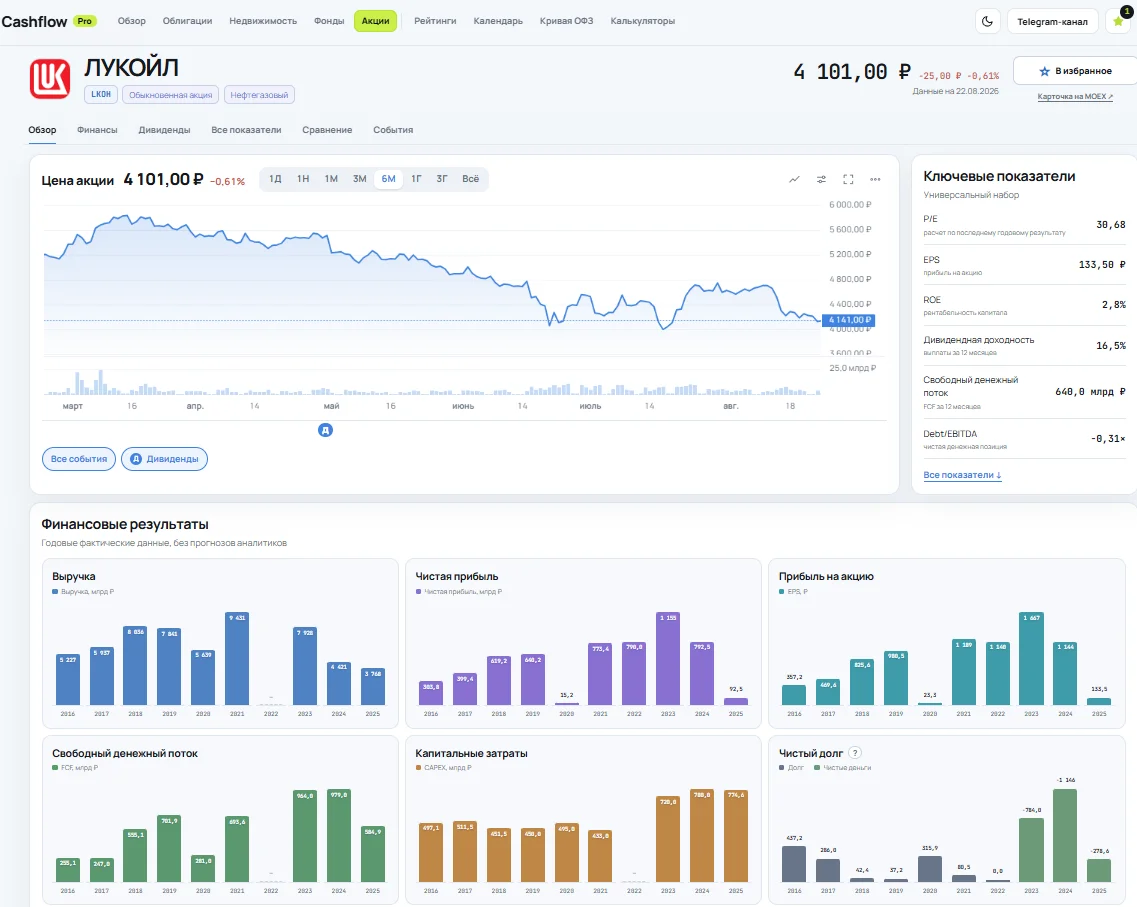Click Дивидендная доходность 16,5% value

pos(1110,346)
